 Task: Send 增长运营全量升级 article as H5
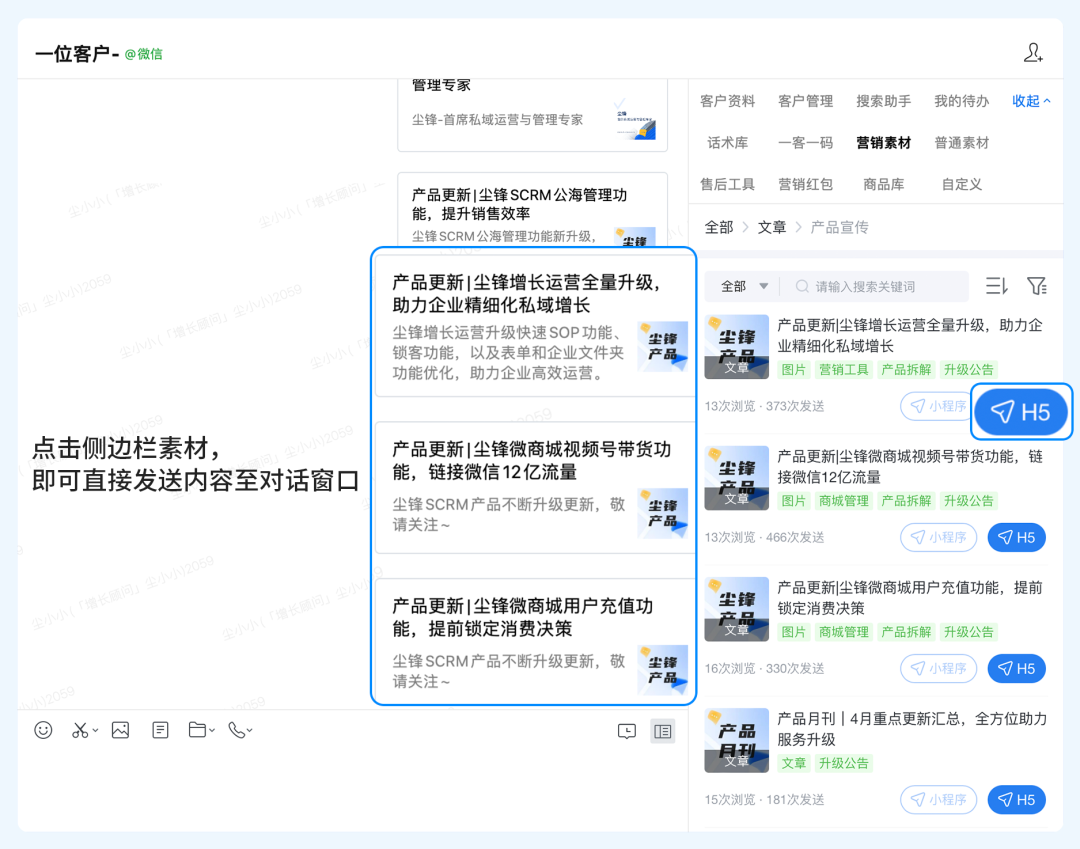click(x=1021, y=412)
